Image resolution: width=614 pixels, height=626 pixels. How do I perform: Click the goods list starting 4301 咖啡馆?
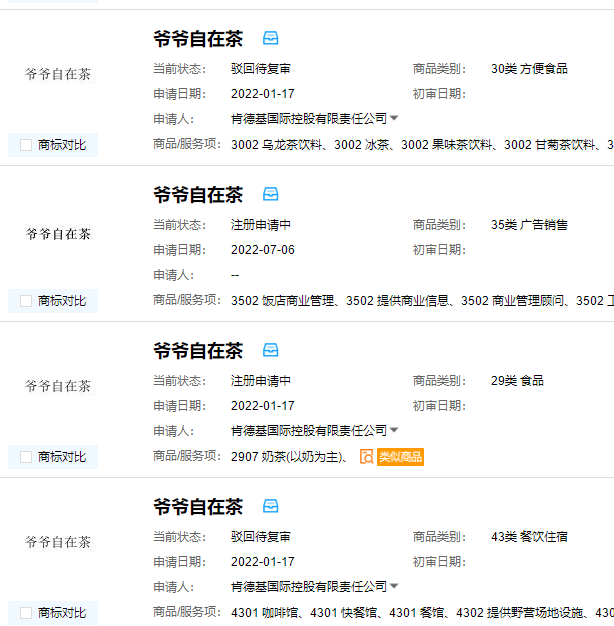(422, 613)
